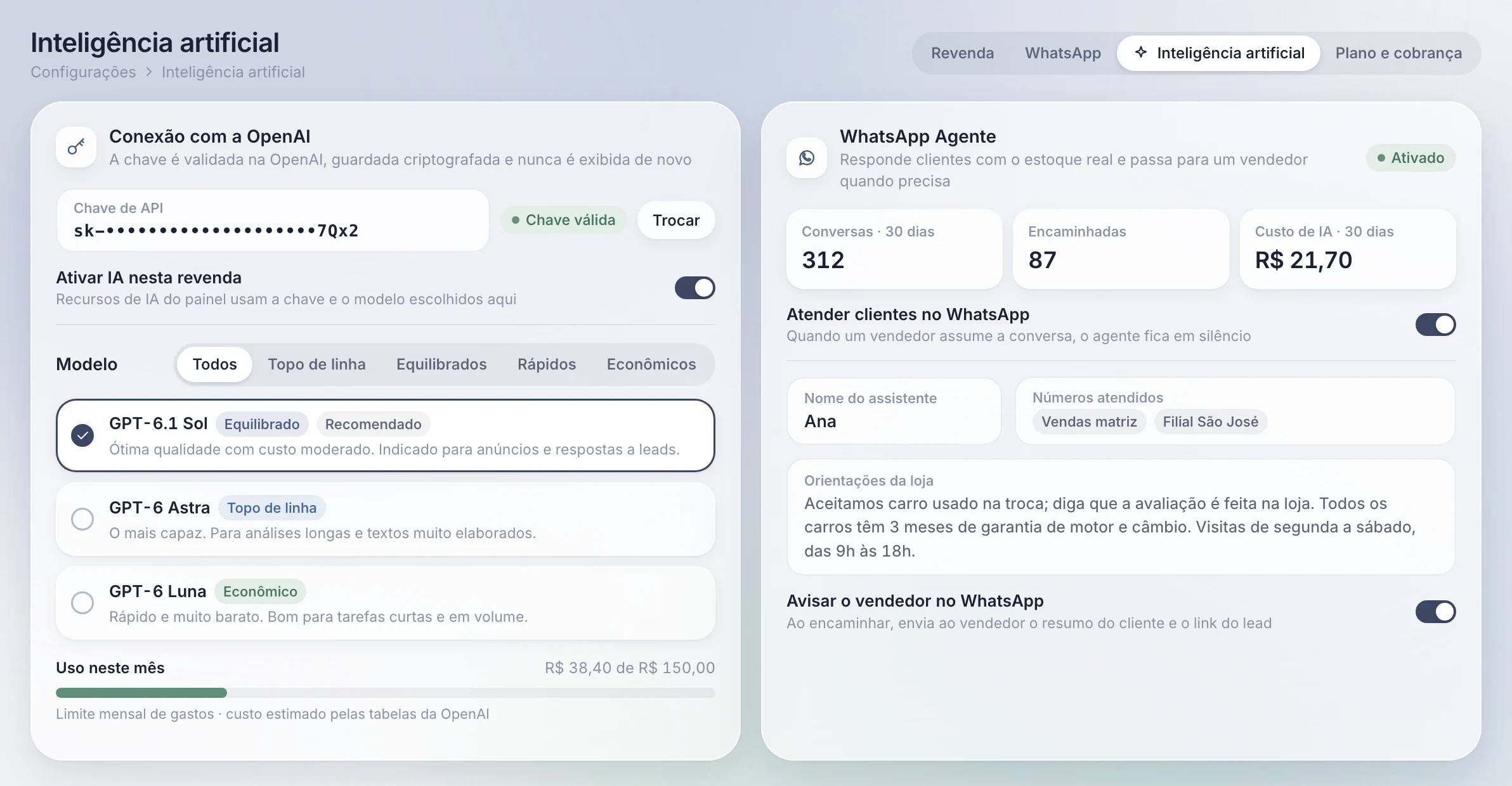Click the Vendas matriz number chip
The height and width of the screenshot is (786, 1512).
tap(1089, 422)
